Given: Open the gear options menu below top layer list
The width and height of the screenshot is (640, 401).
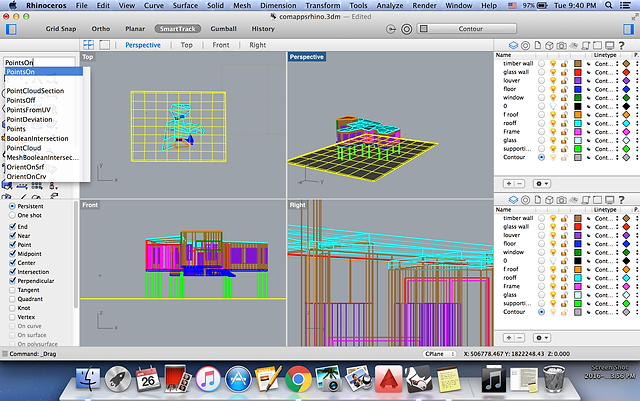Looking at the screenshot, I should coord(543,184).
